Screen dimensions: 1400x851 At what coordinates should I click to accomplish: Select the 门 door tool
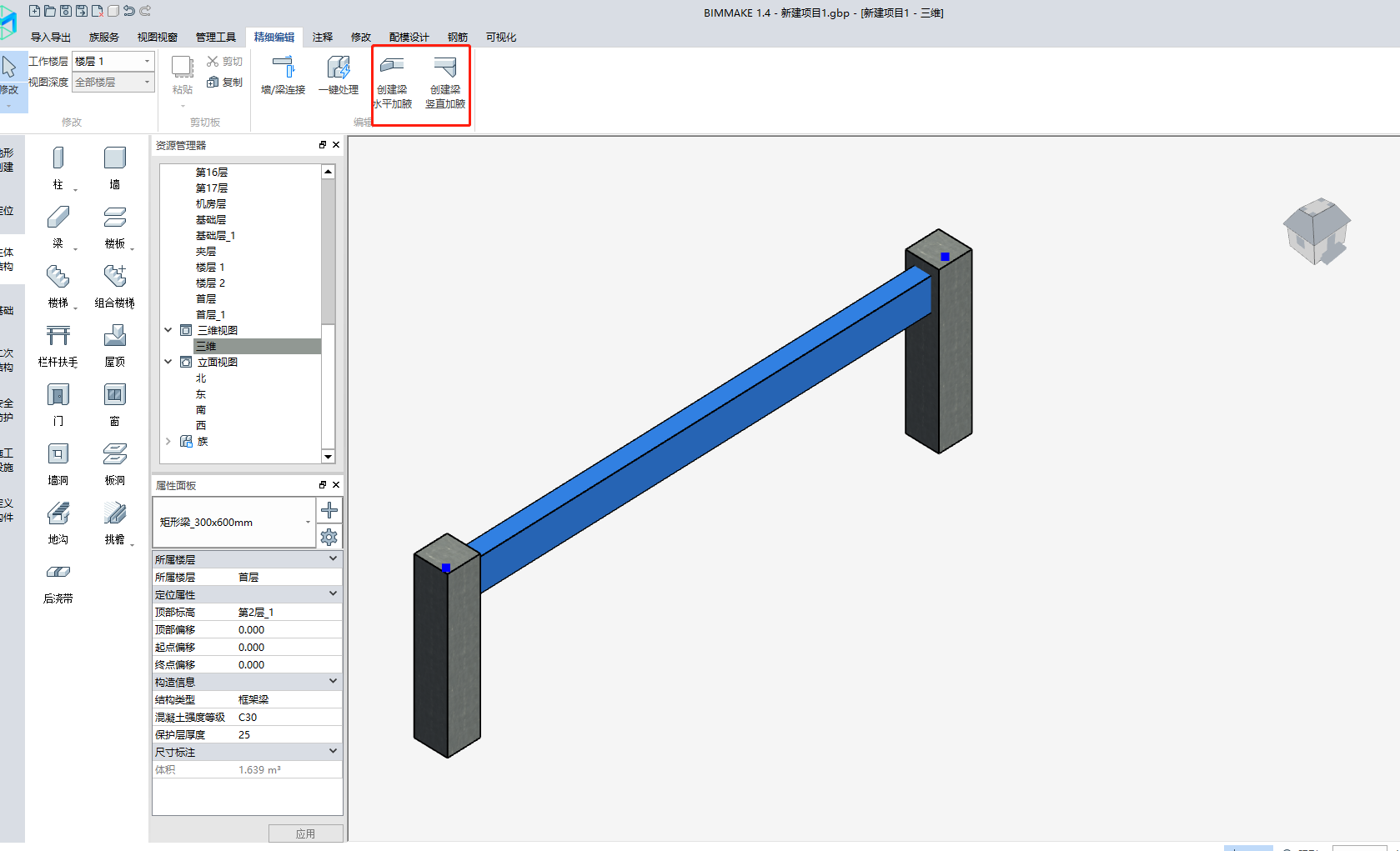pyautogui.click(x=58, y=404)
